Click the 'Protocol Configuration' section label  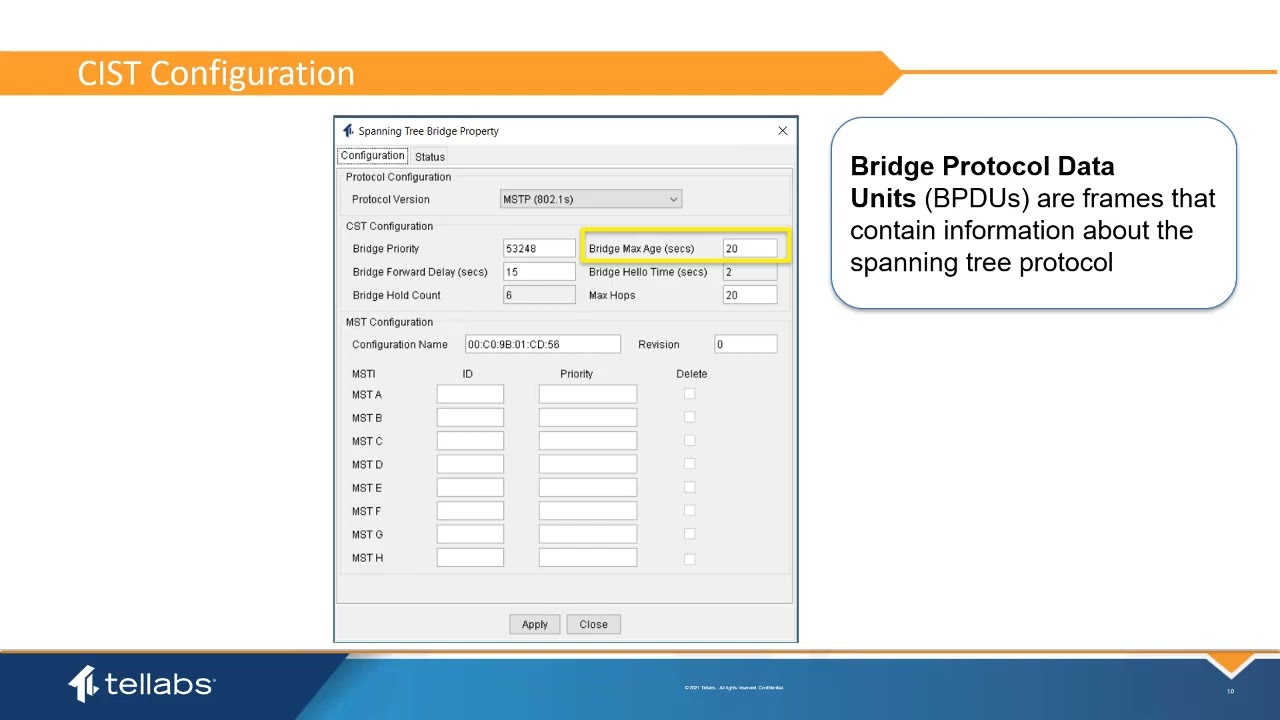(398, 177)
